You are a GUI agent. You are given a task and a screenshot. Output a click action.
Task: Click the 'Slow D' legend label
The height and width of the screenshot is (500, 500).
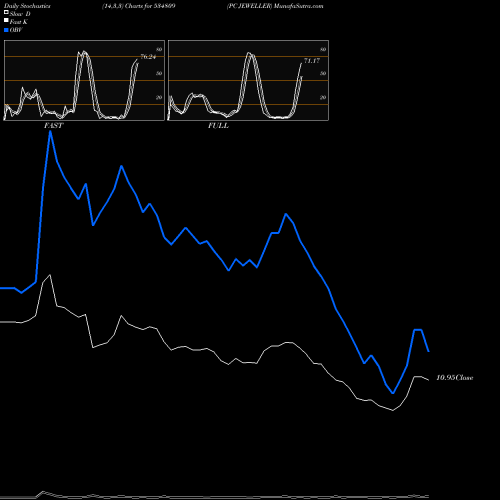click(x=20, y=14)
